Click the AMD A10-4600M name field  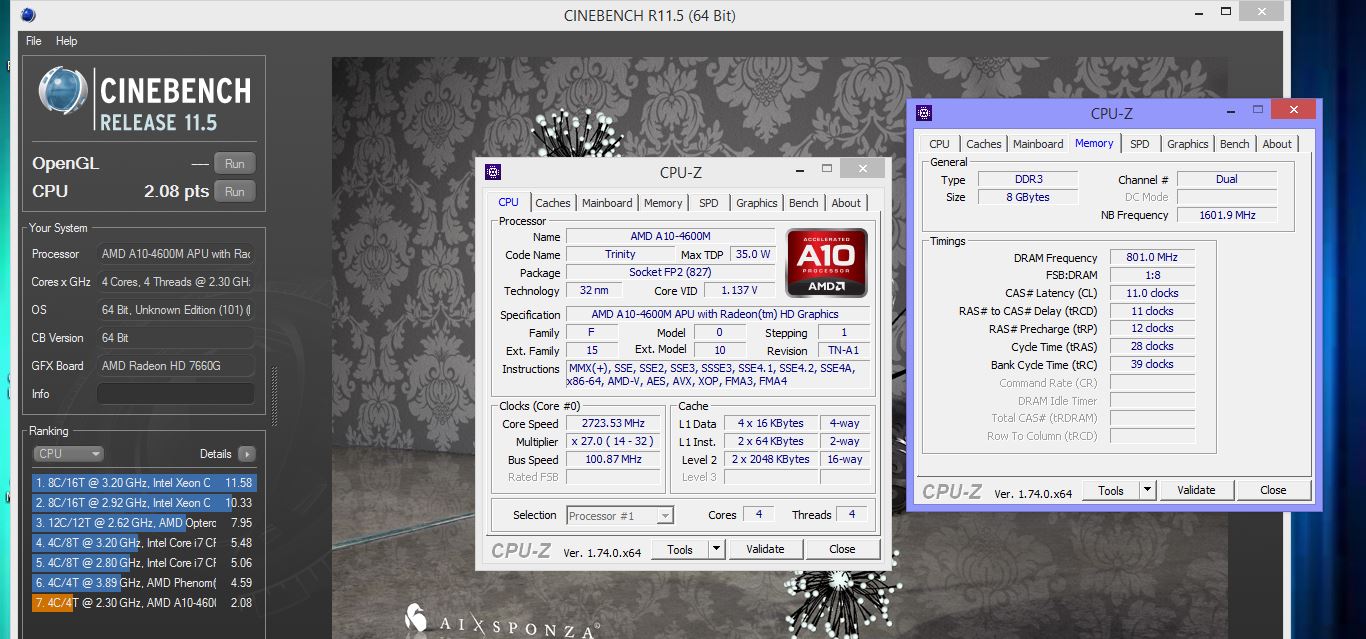(x=669, y=237)
